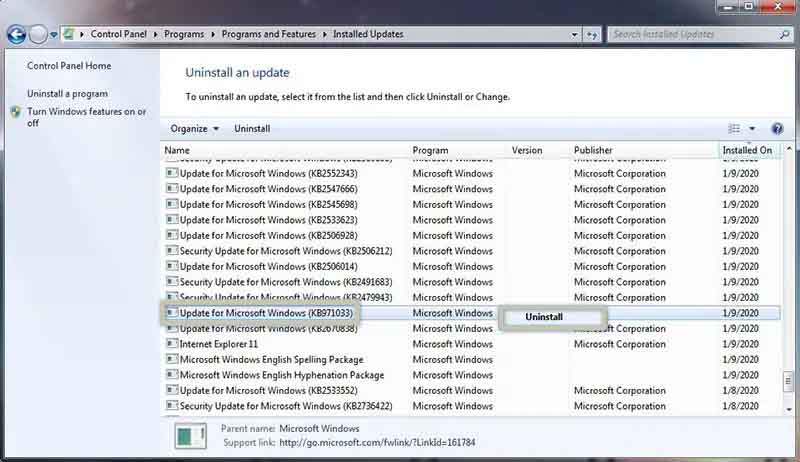
Task: Select Control Panel in breadcrumb
Action: 118,34
